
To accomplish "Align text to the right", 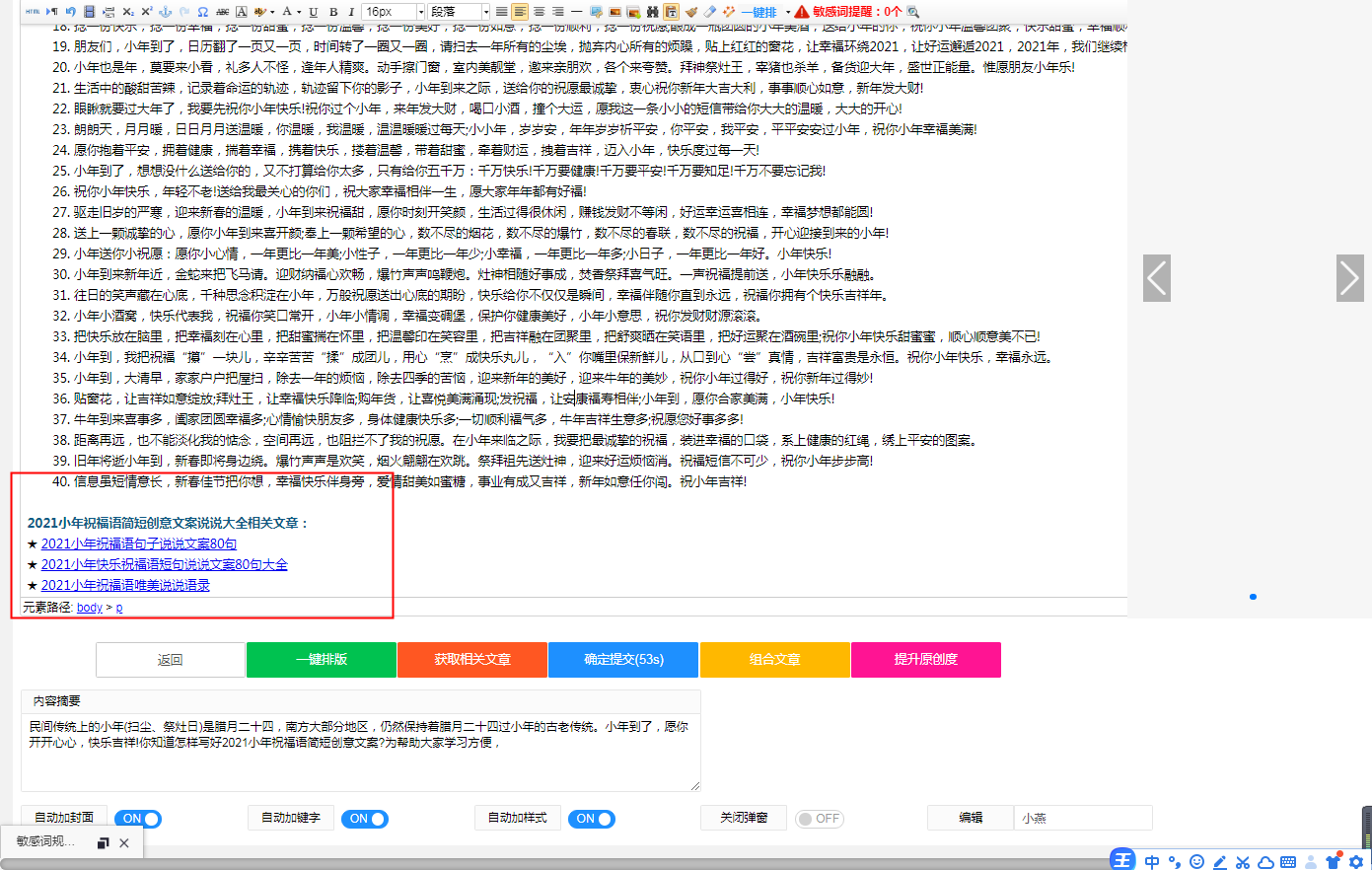I will pos(557,12).
